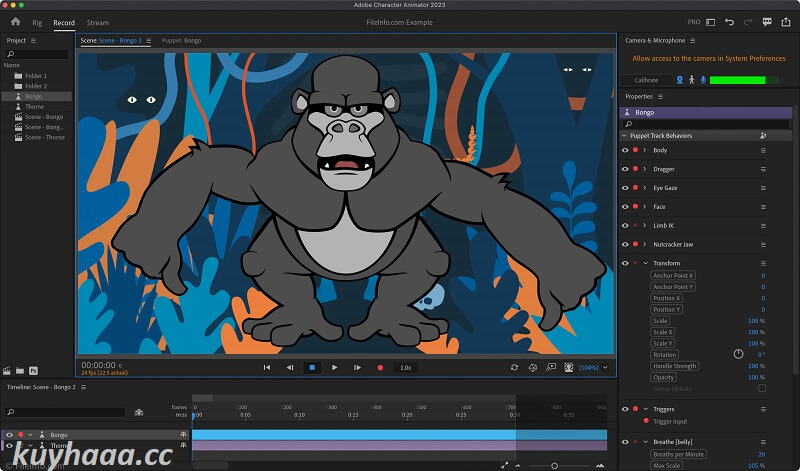Screen dimensions: 800x471
Task: Click the Calibrate button
Action: pos(646,80)
